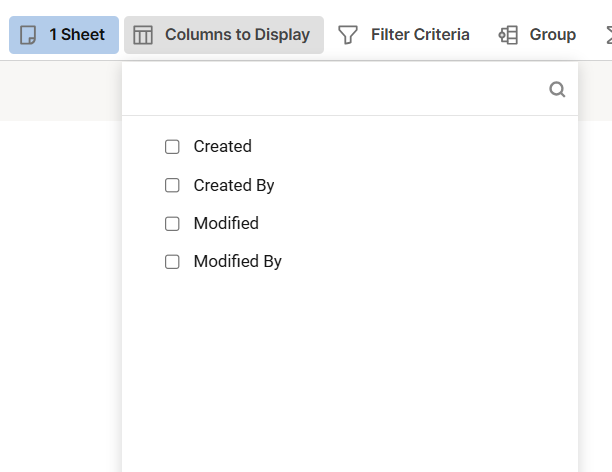Open the Group options dropdown

coord(537,35)
